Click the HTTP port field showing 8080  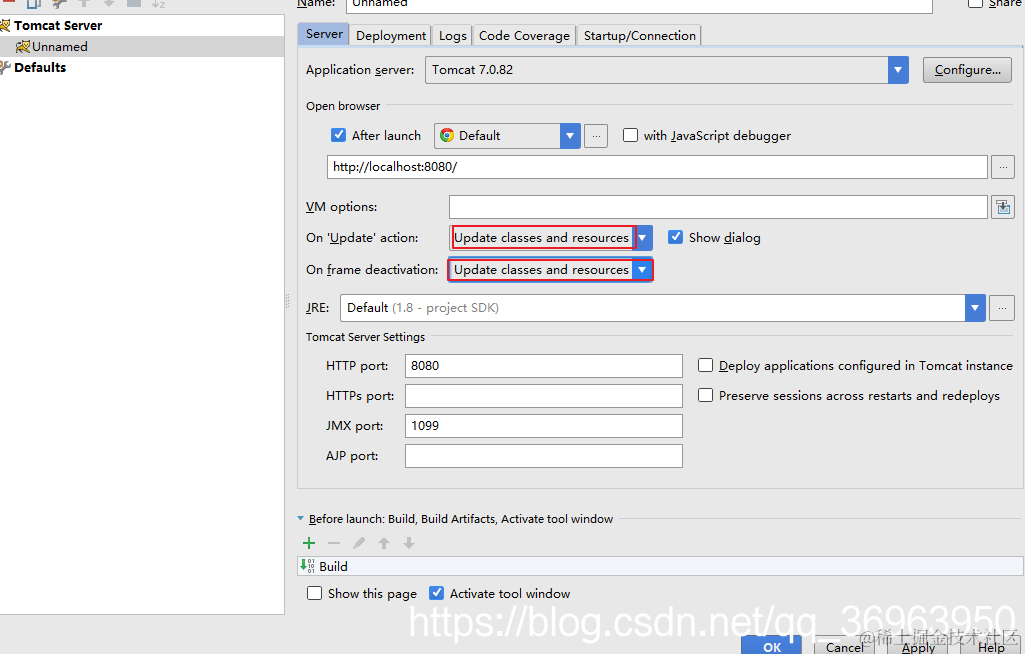(x=543, y=366)
